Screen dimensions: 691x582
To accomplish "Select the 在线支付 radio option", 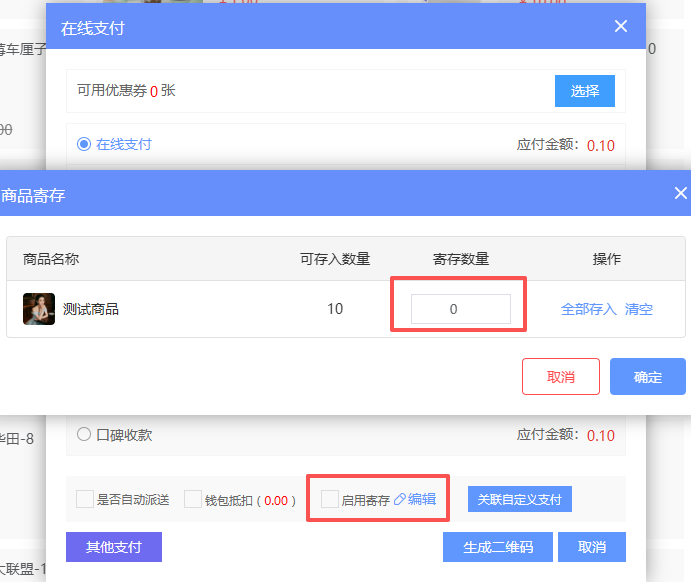I will [84, 144].
